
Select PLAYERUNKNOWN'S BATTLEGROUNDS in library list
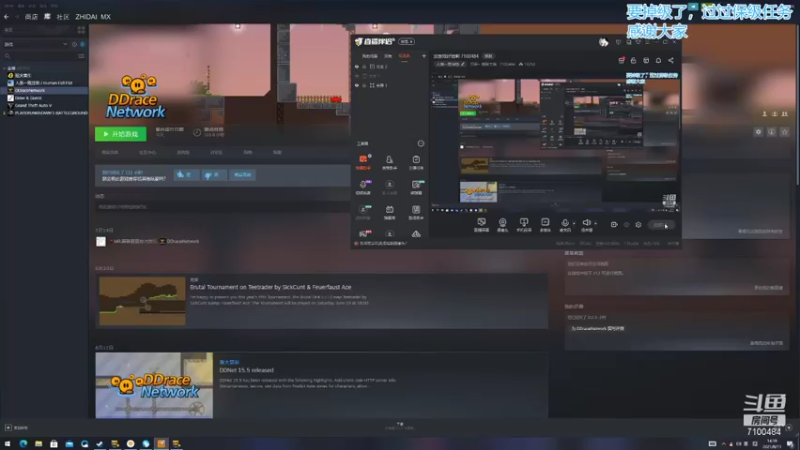48,113
